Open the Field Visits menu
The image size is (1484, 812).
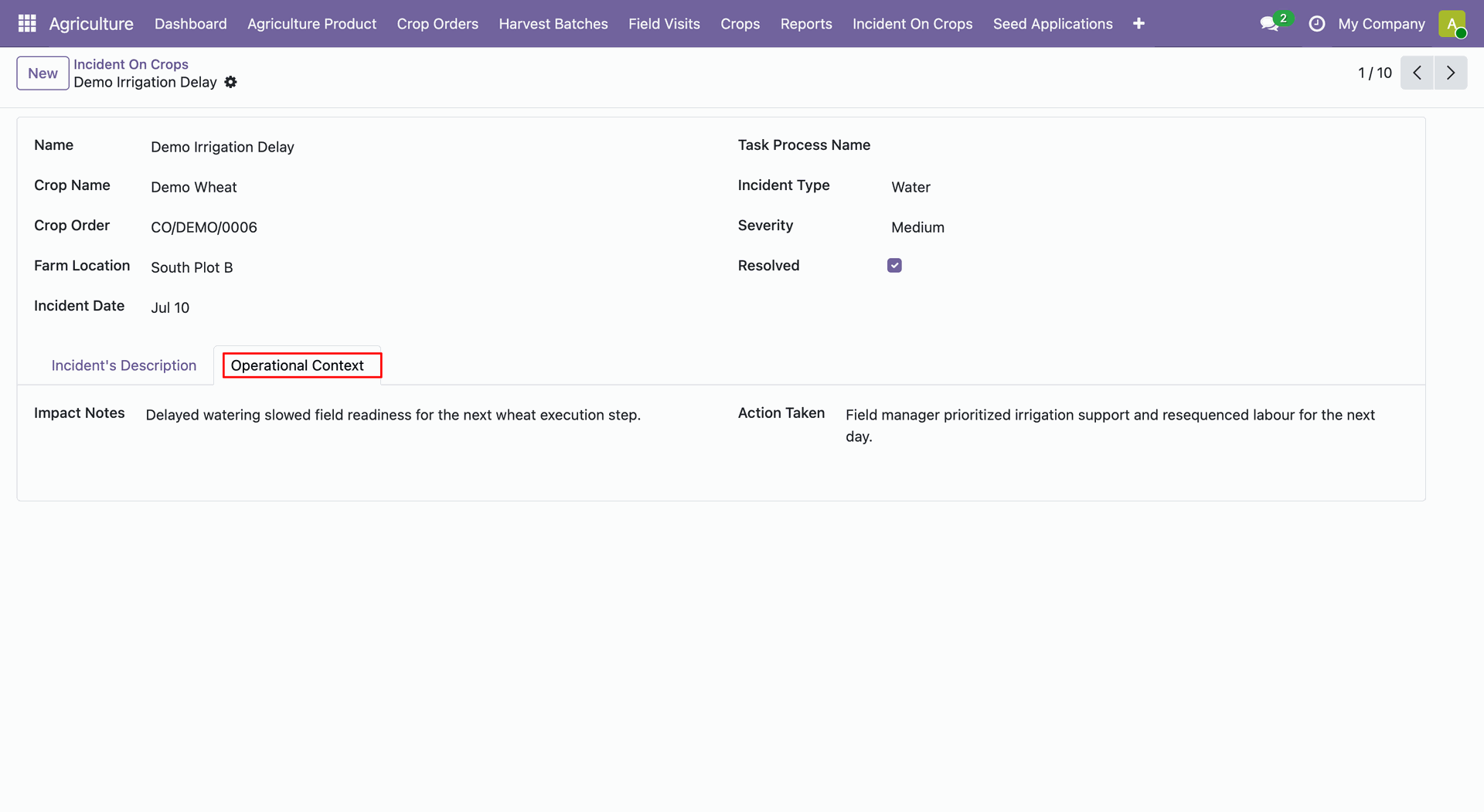coord(664,24)
